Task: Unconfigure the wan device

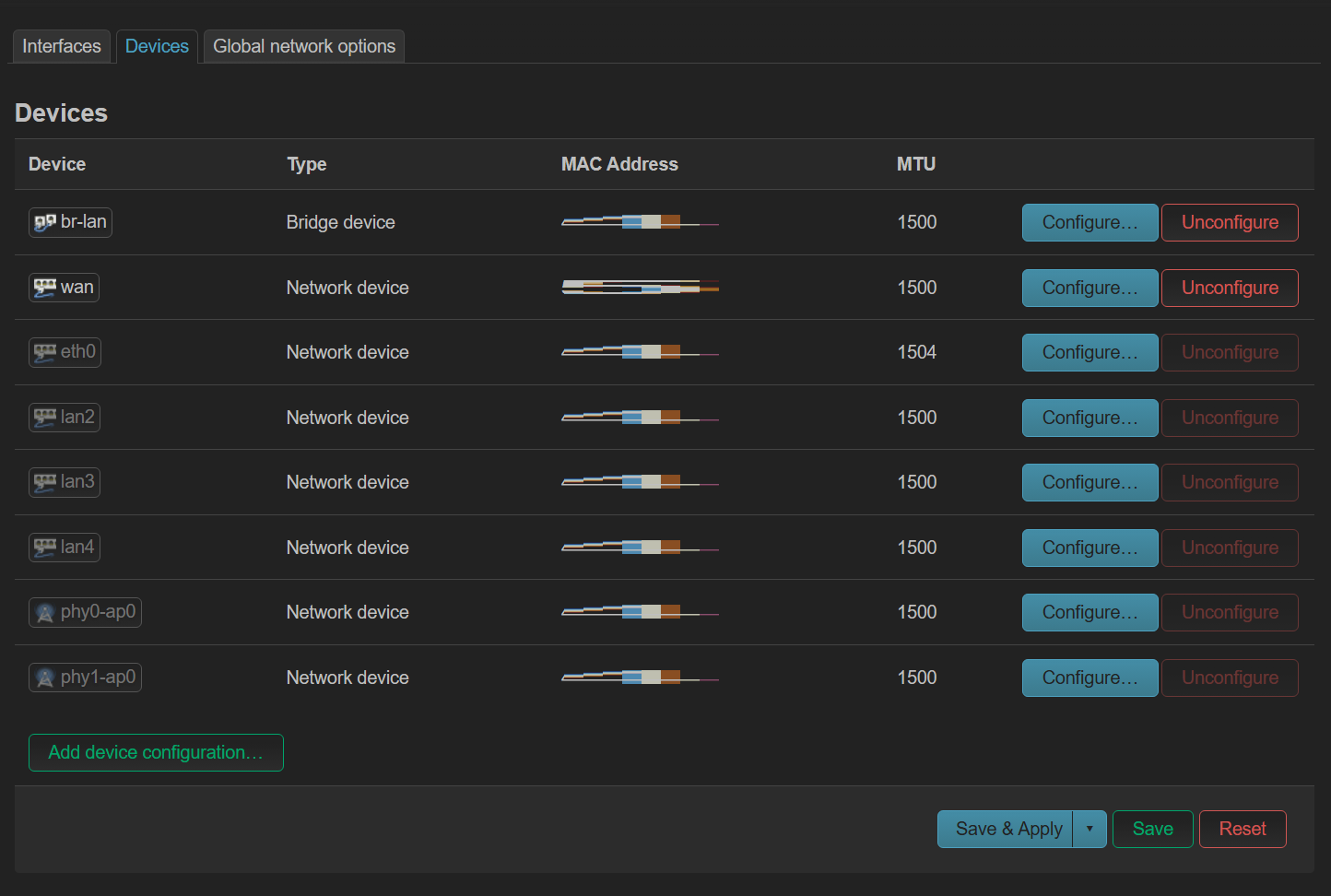Action: pyautogui.click(x=1230, y=288)
